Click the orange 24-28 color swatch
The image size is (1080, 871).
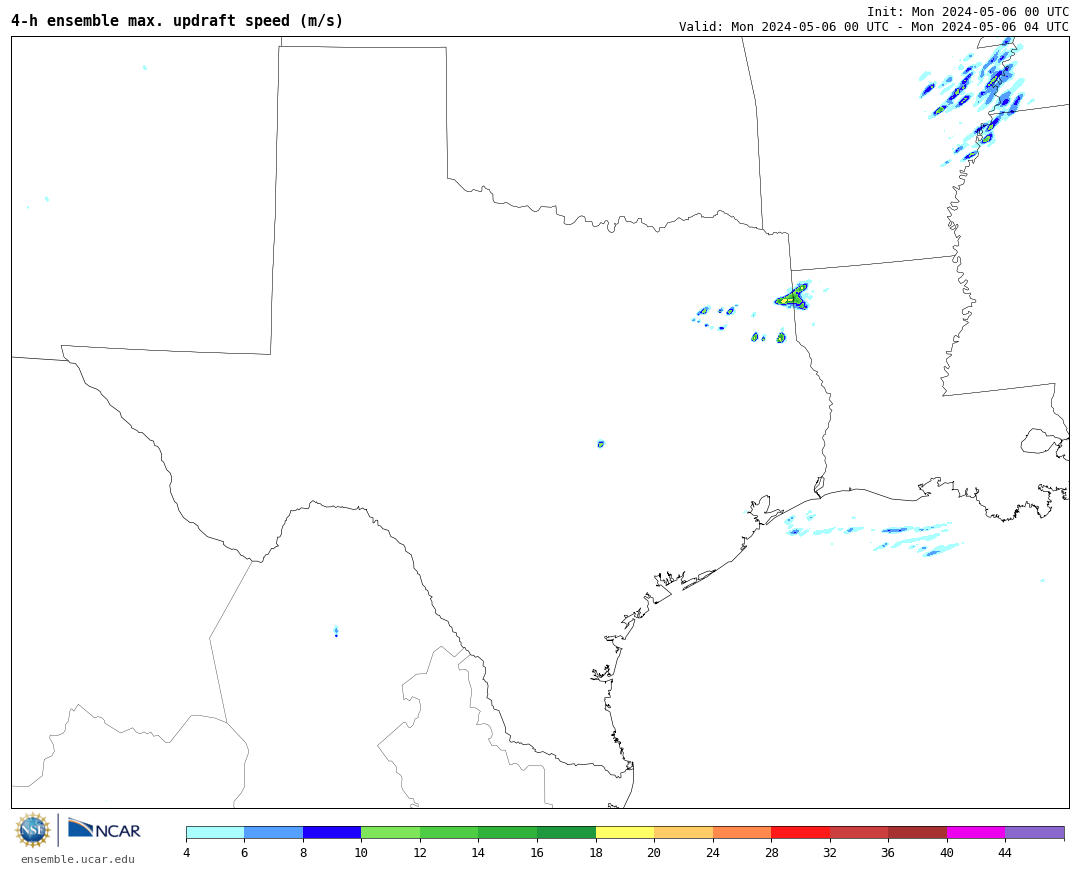[x=742, y=832]
